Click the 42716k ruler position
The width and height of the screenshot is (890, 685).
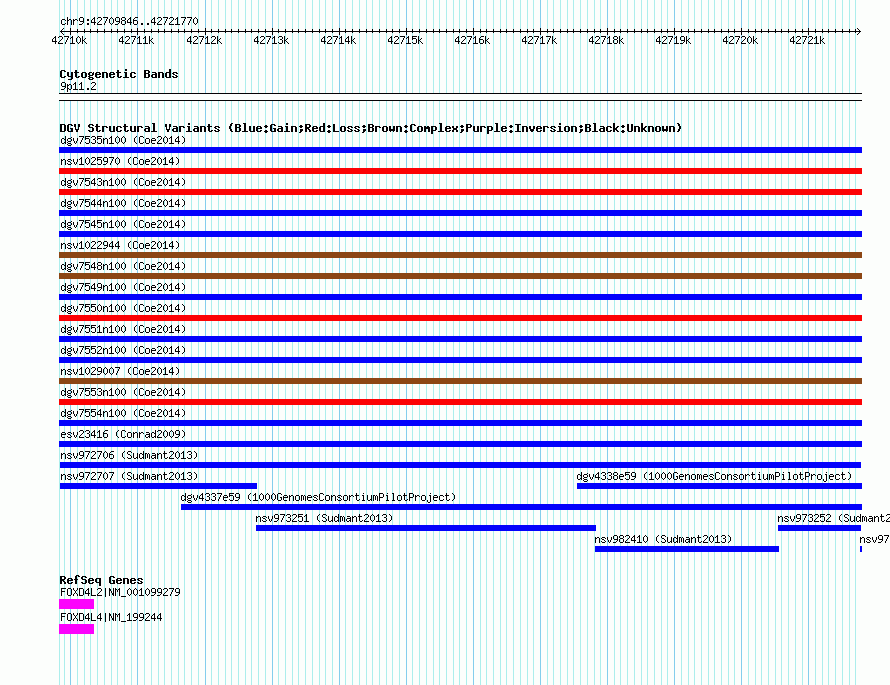(x=472, y=40)
